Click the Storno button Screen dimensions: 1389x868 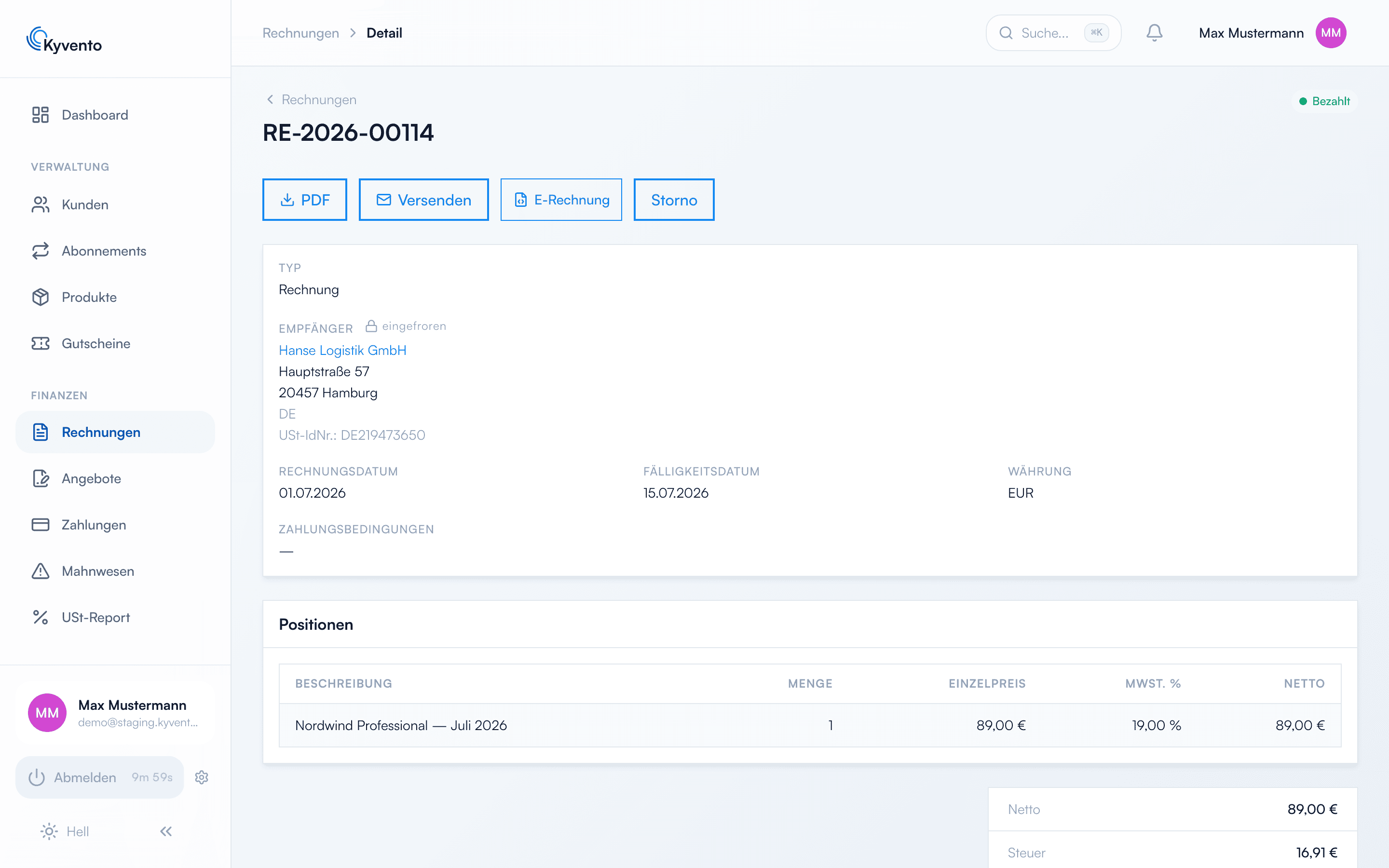(x=674, y=200)
